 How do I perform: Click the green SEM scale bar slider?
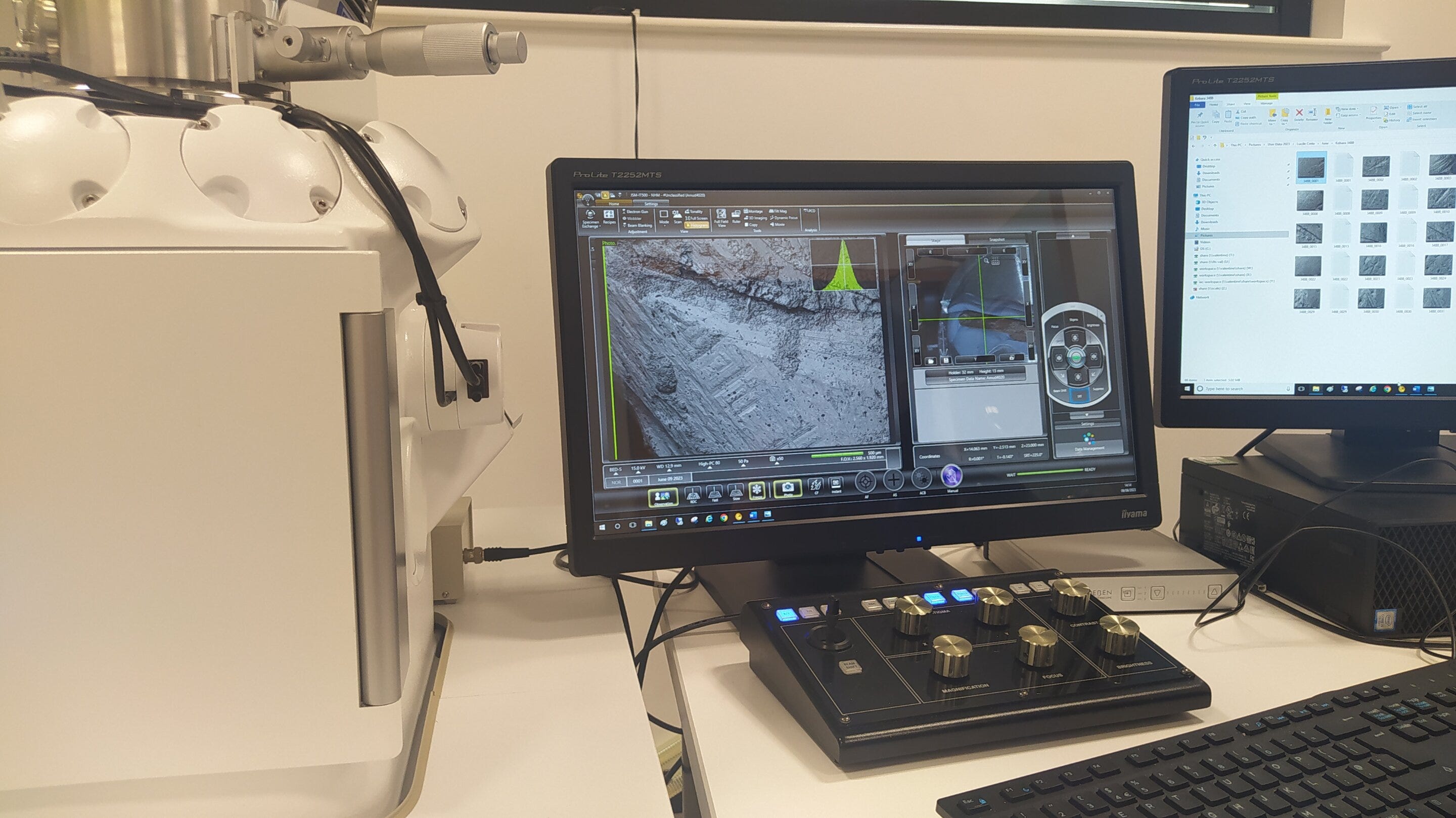click(x=837, y=455)
